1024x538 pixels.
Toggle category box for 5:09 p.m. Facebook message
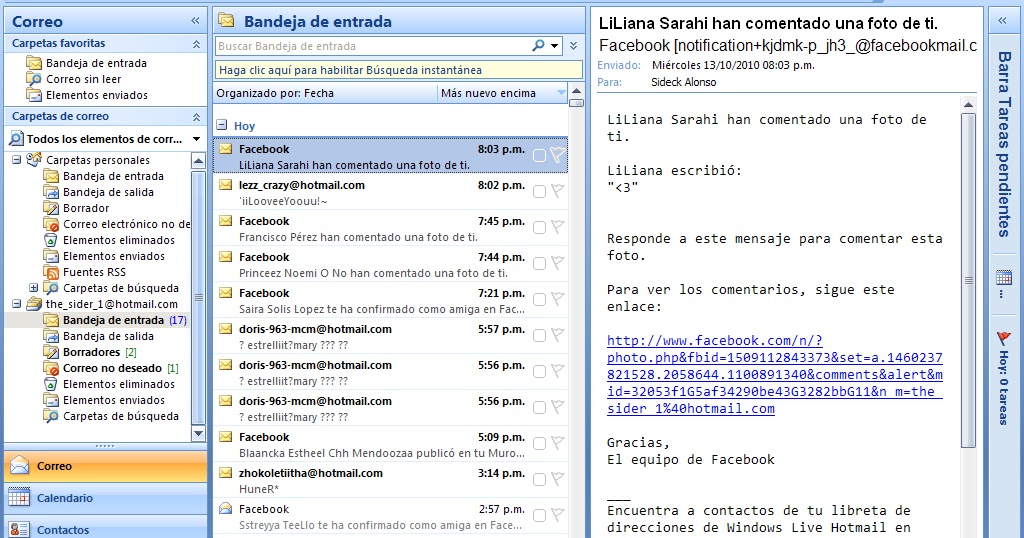coord(539,443)
